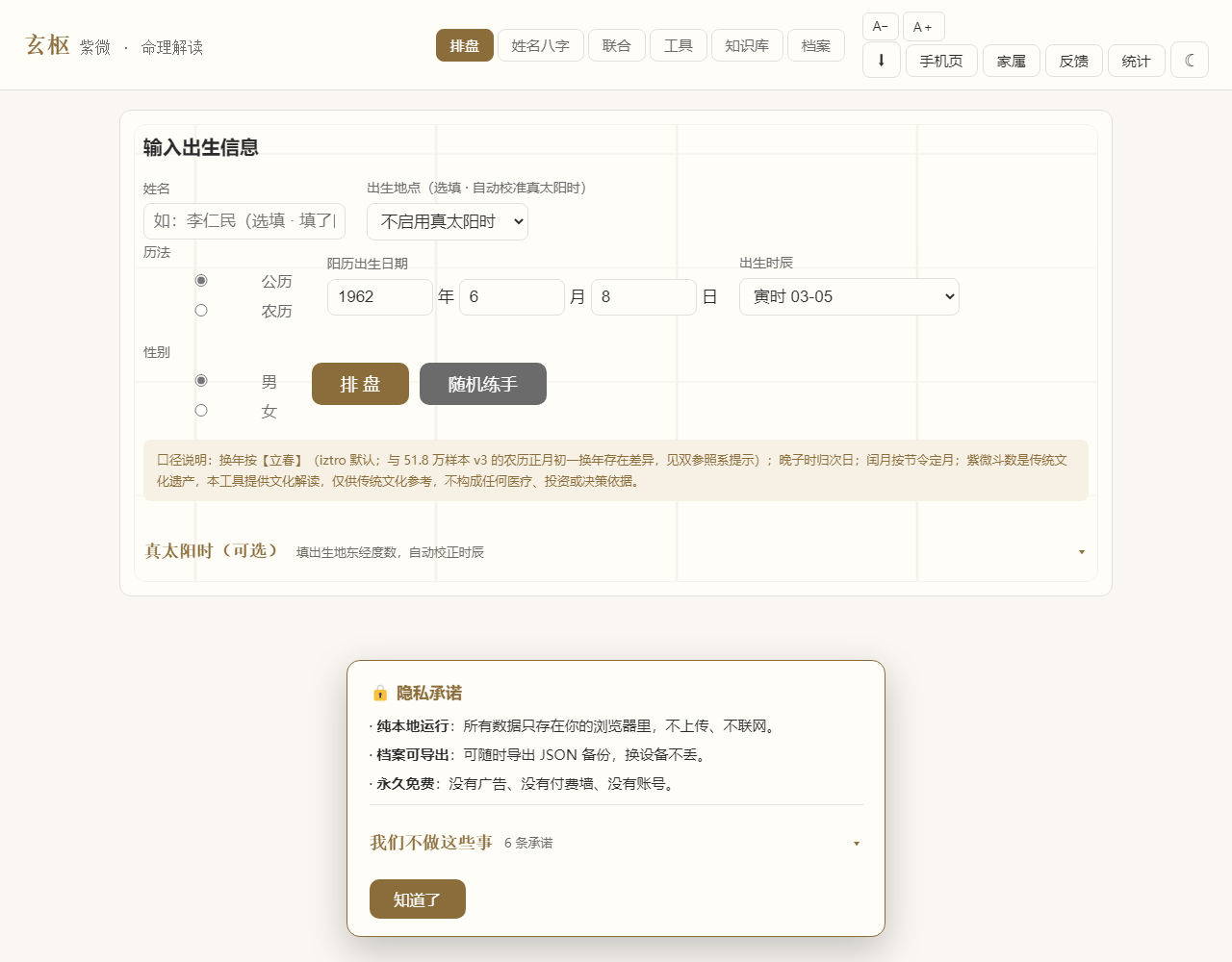1232x962 pixels.
Task: Open the 档案 tab
Action: 816,45
